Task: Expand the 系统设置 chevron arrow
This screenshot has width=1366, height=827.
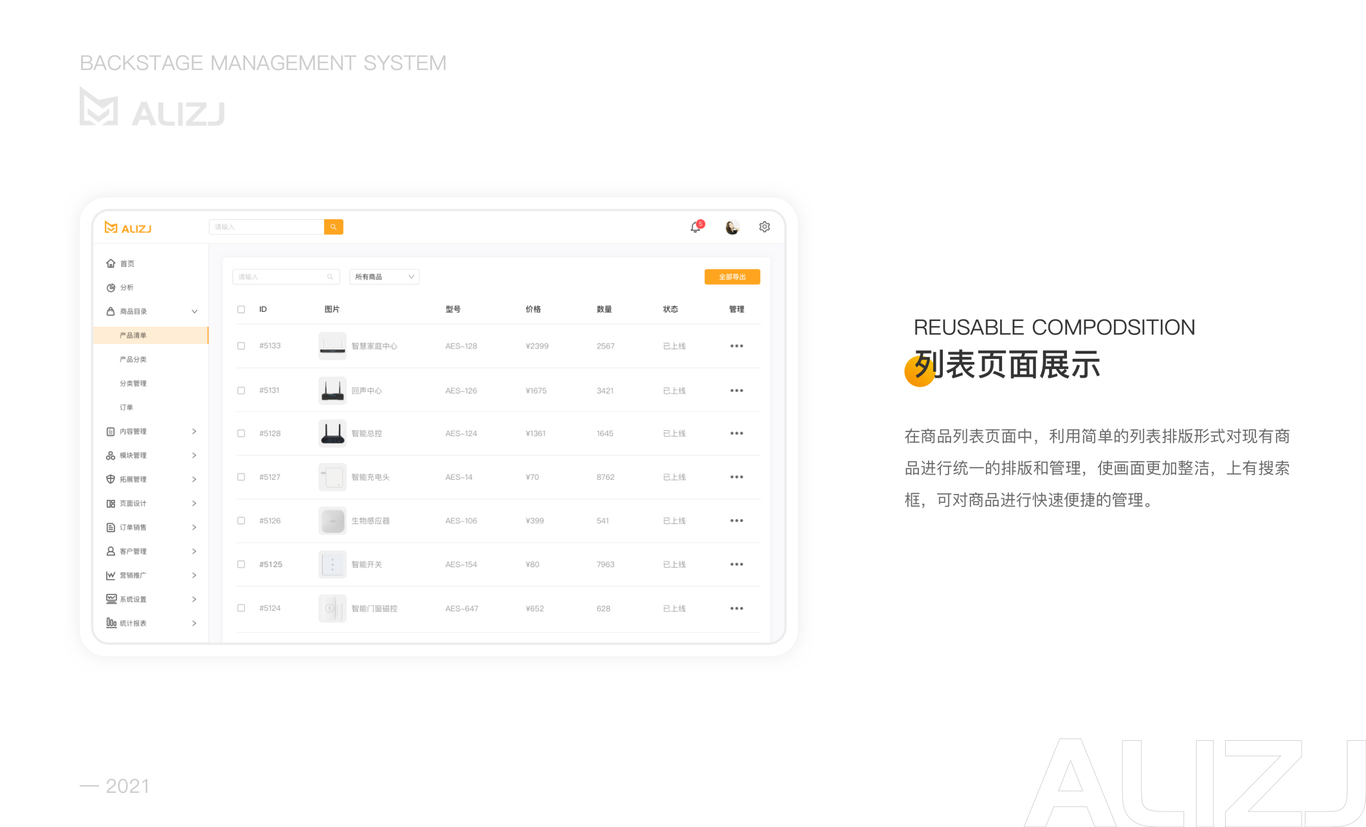Action: (x=194, y=599)
